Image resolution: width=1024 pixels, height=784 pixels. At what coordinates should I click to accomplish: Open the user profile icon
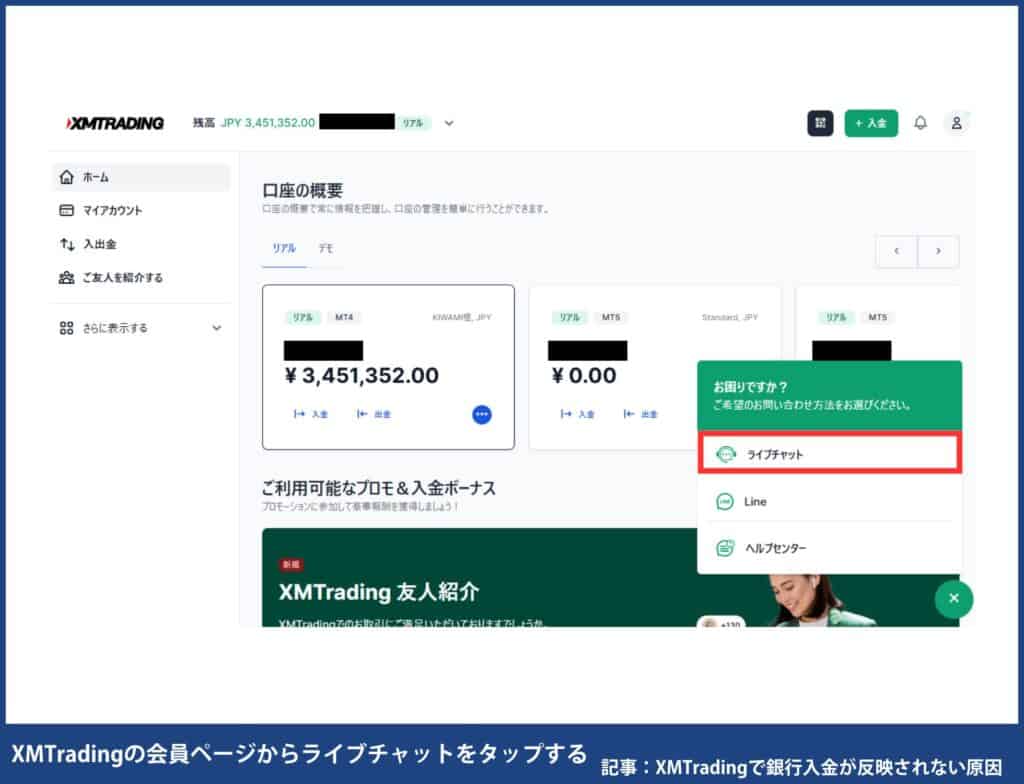click(x=956, y=123)
